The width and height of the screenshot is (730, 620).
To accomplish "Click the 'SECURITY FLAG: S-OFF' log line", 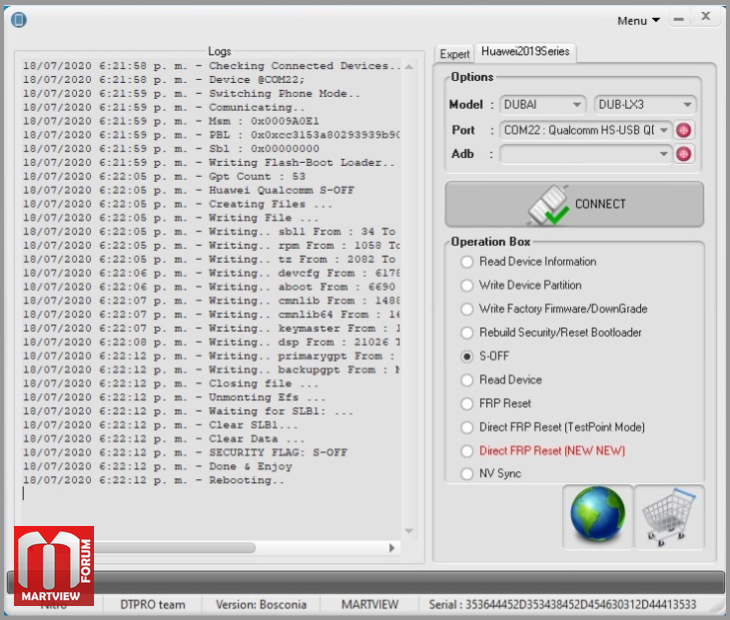I will pos(185,453).
